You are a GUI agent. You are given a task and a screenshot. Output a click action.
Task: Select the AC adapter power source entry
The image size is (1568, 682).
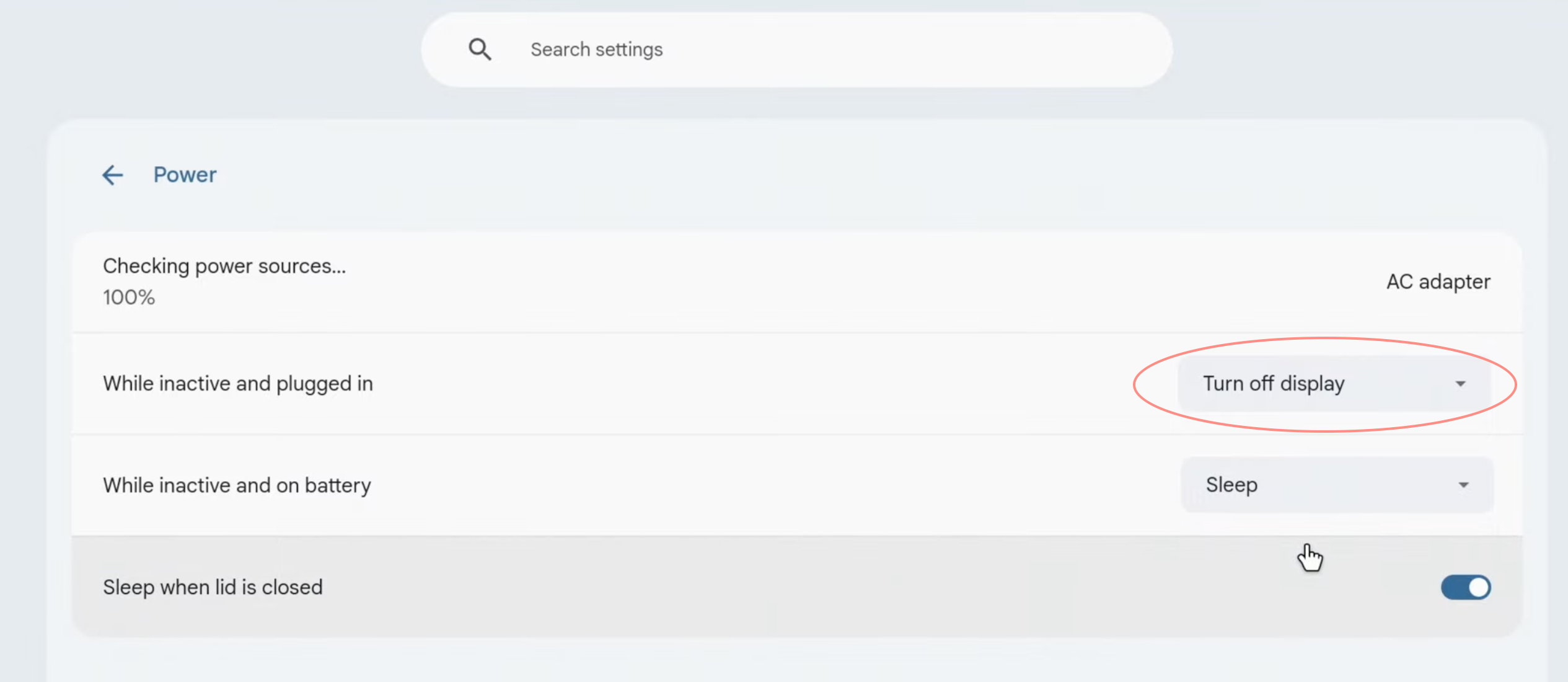[1438, 281]
